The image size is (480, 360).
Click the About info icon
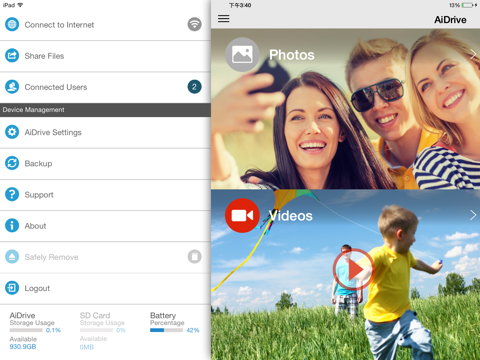coord(12,225)
